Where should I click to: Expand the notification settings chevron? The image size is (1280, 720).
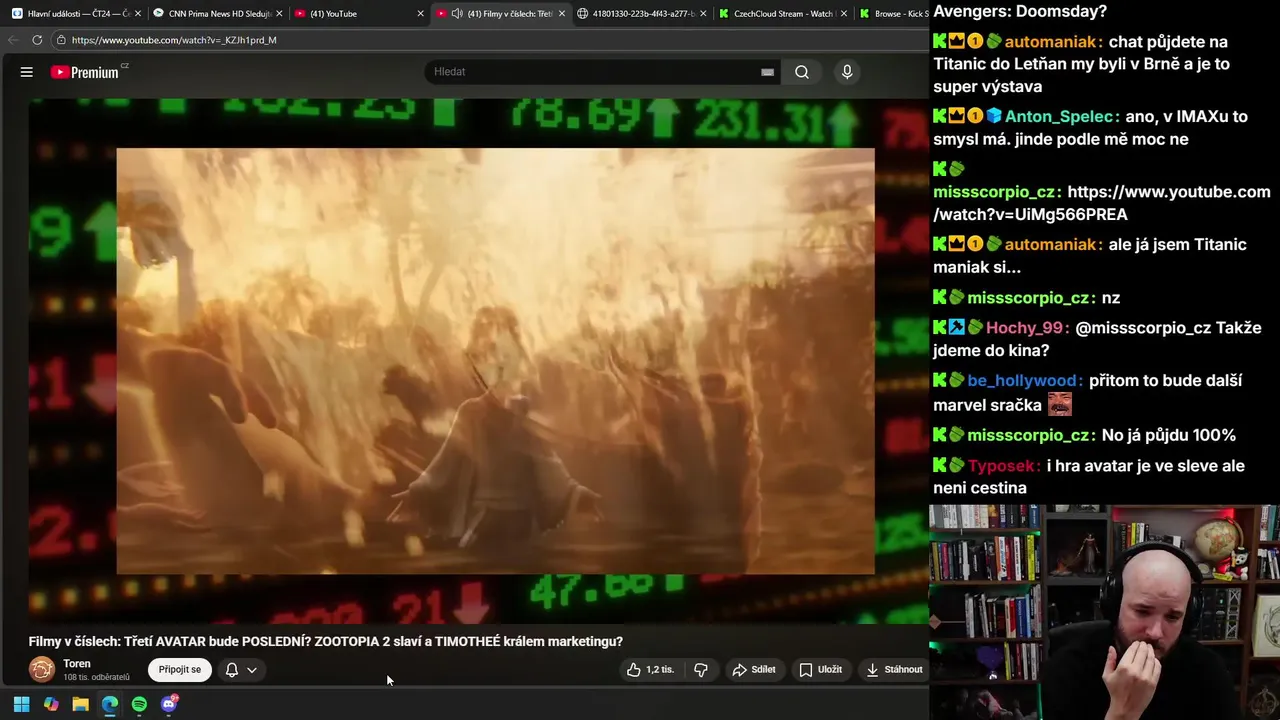pos(252,670)
